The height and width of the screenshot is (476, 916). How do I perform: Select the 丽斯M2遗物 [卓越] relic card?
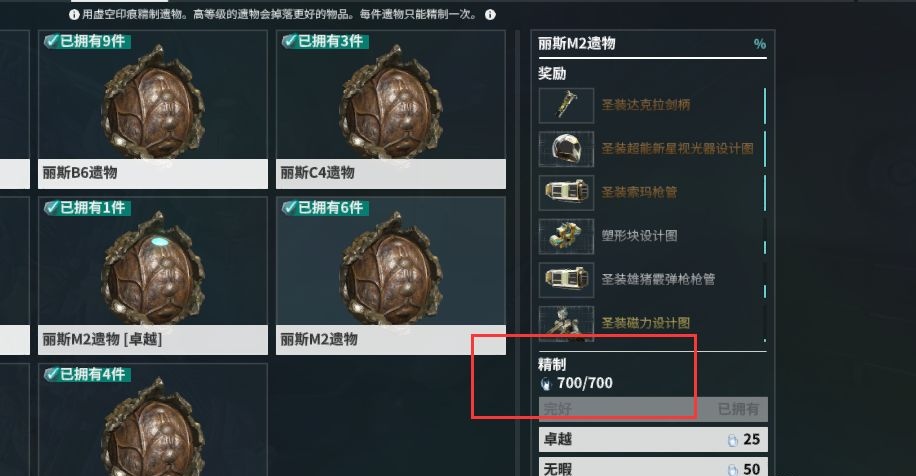pyautogui.click(x=153, y=276)
